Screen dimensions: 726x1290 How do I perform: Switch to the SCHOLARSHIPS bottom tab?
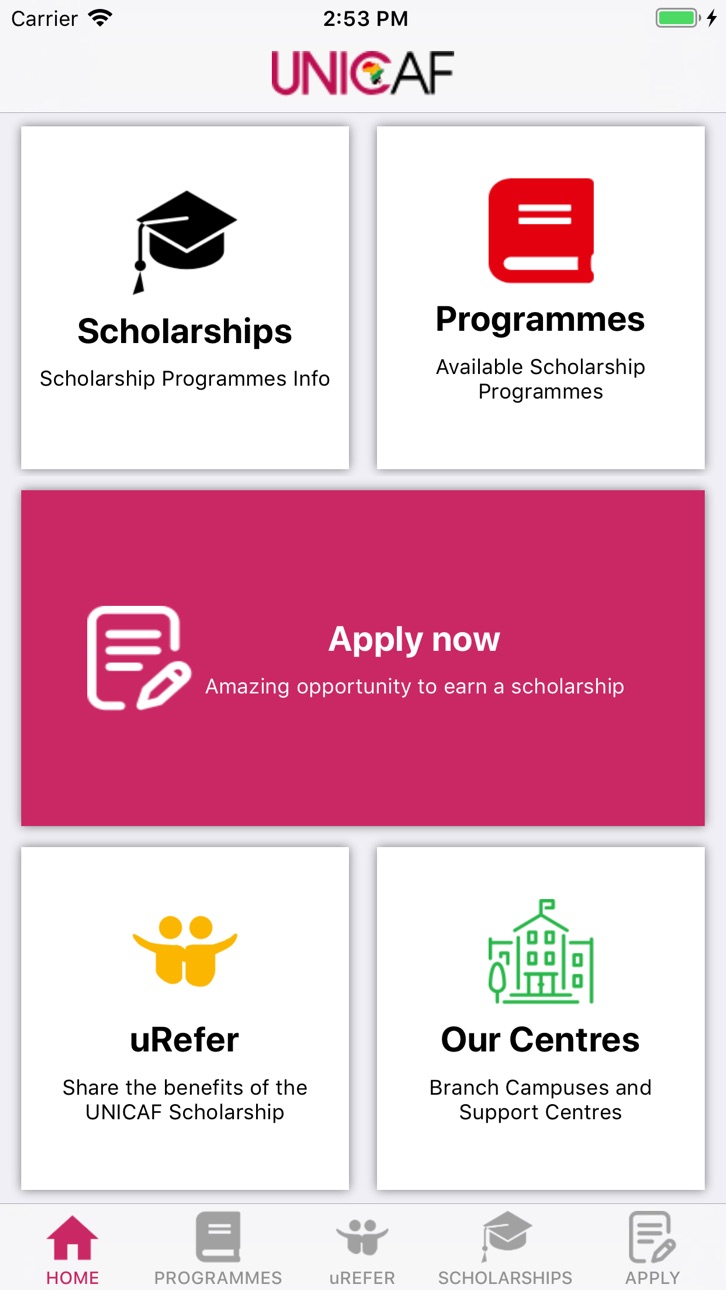[x=505, y=1249]
